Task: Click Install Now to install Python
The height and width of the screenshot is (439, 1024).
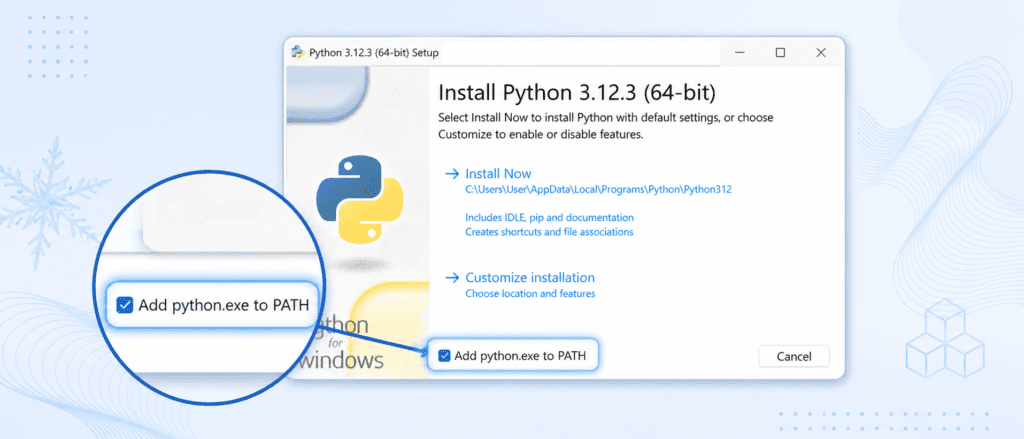Action: pyautogui.click(x=498, y=174)
